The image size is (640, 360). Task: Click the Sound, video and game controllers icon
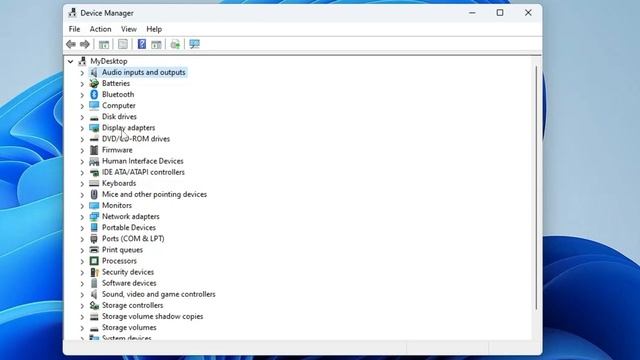tap(94, 294)
